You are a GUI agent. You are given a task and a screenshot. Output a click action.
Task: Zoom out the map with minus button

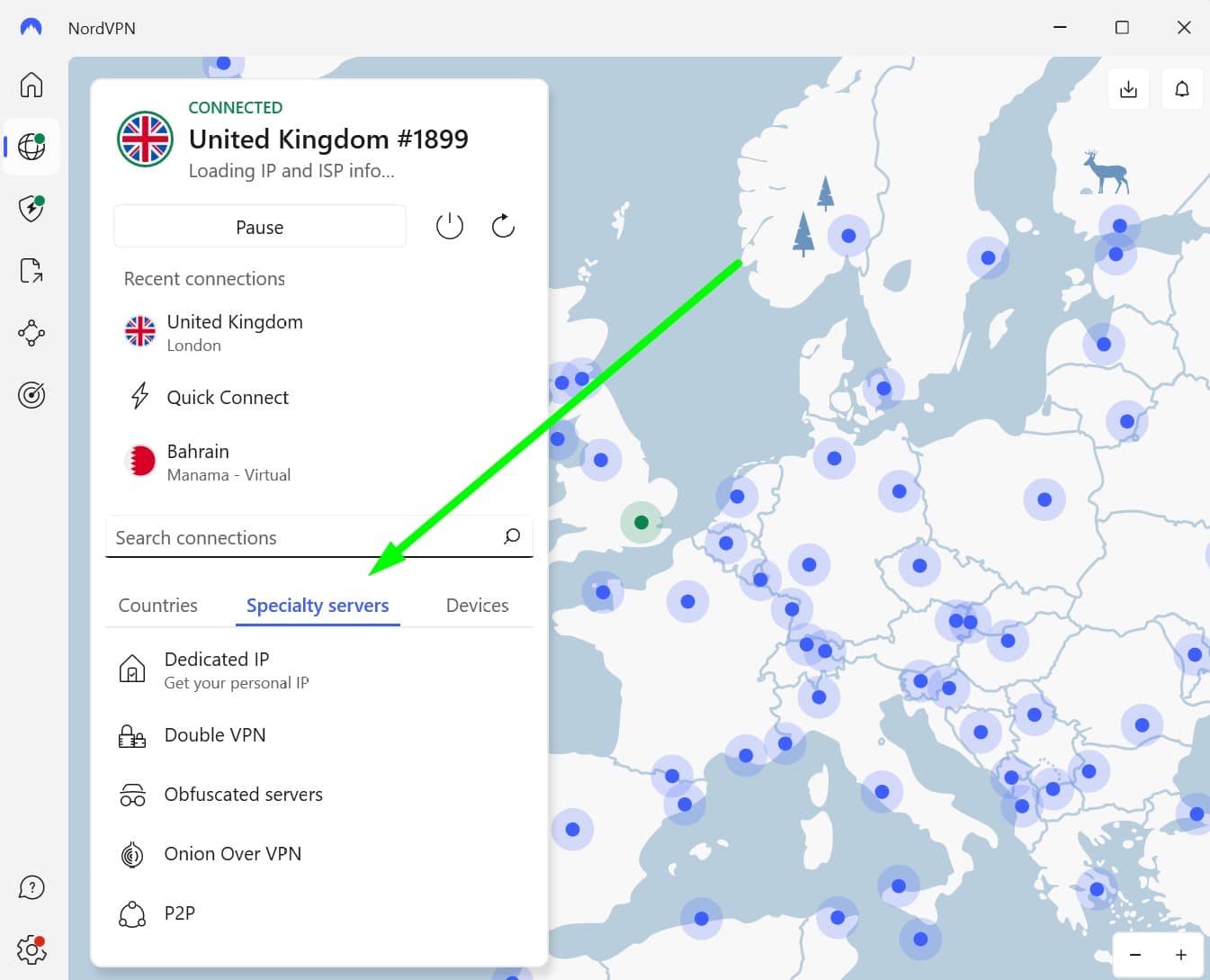tap(1135, 955)
